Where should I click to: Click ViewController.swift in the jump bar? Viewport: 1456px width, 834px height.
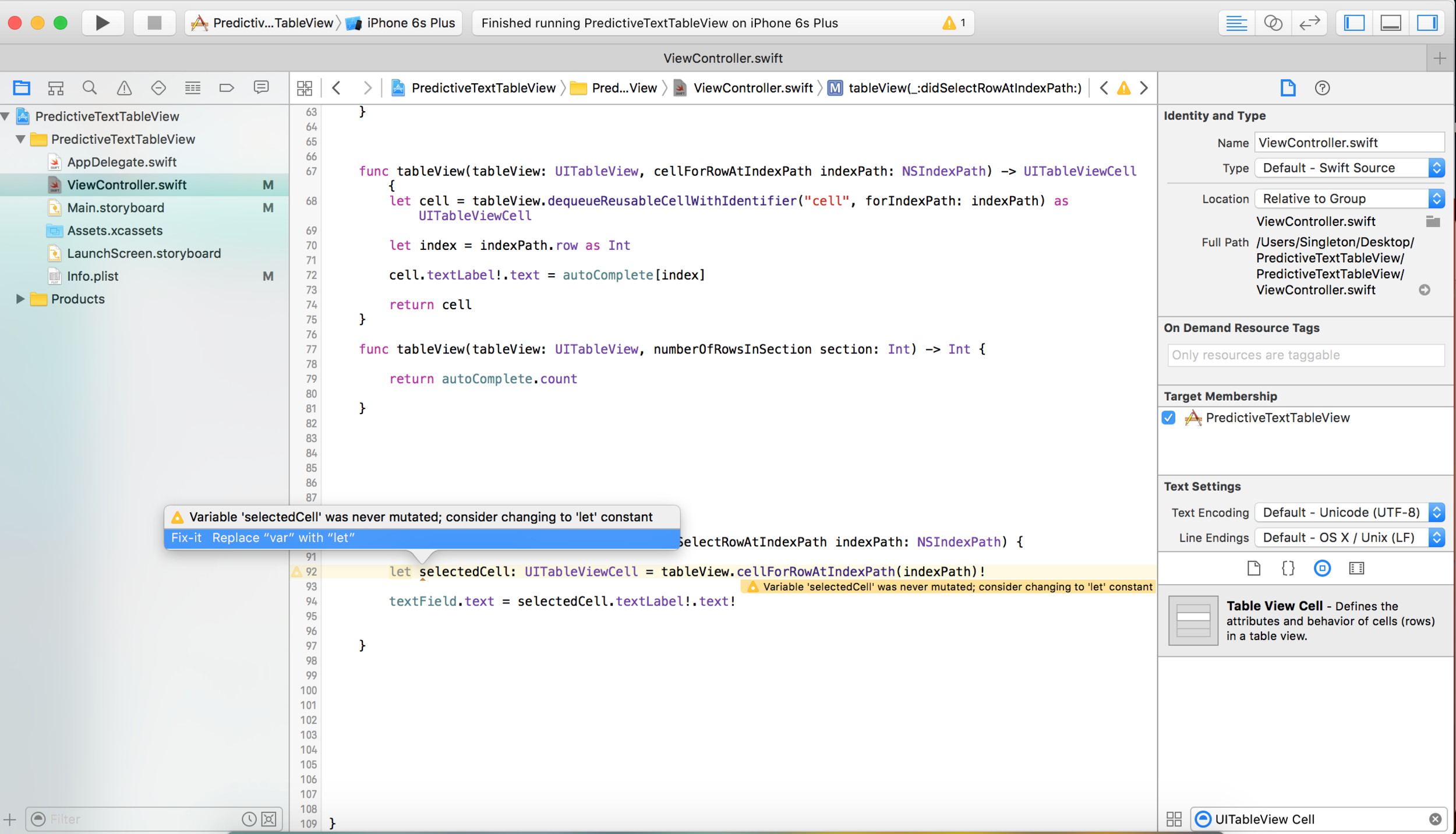743,88
